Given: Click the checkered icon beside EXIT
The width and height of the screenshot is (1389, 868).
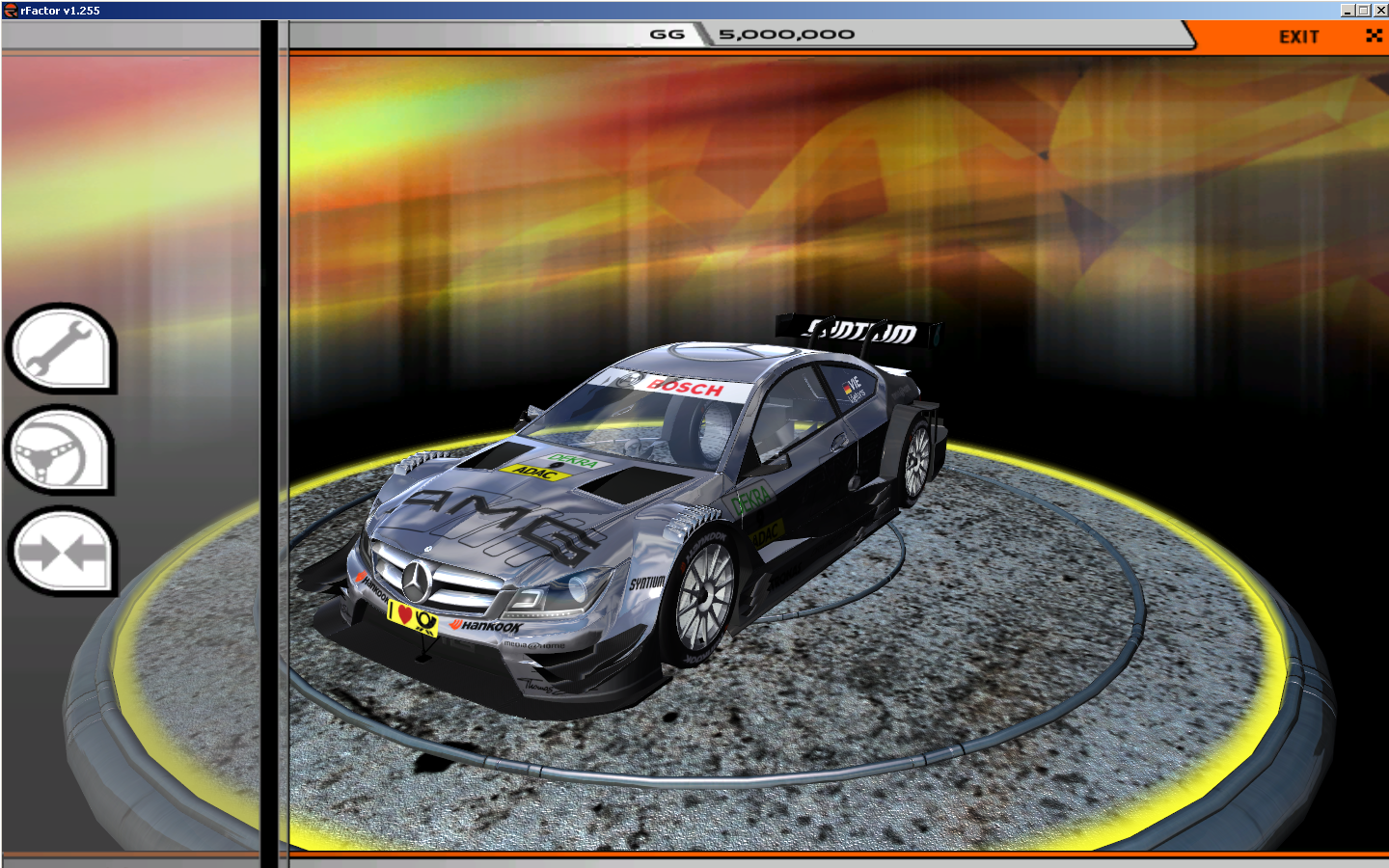Looking at the screenshot, I should click(x=1374, y=36).
